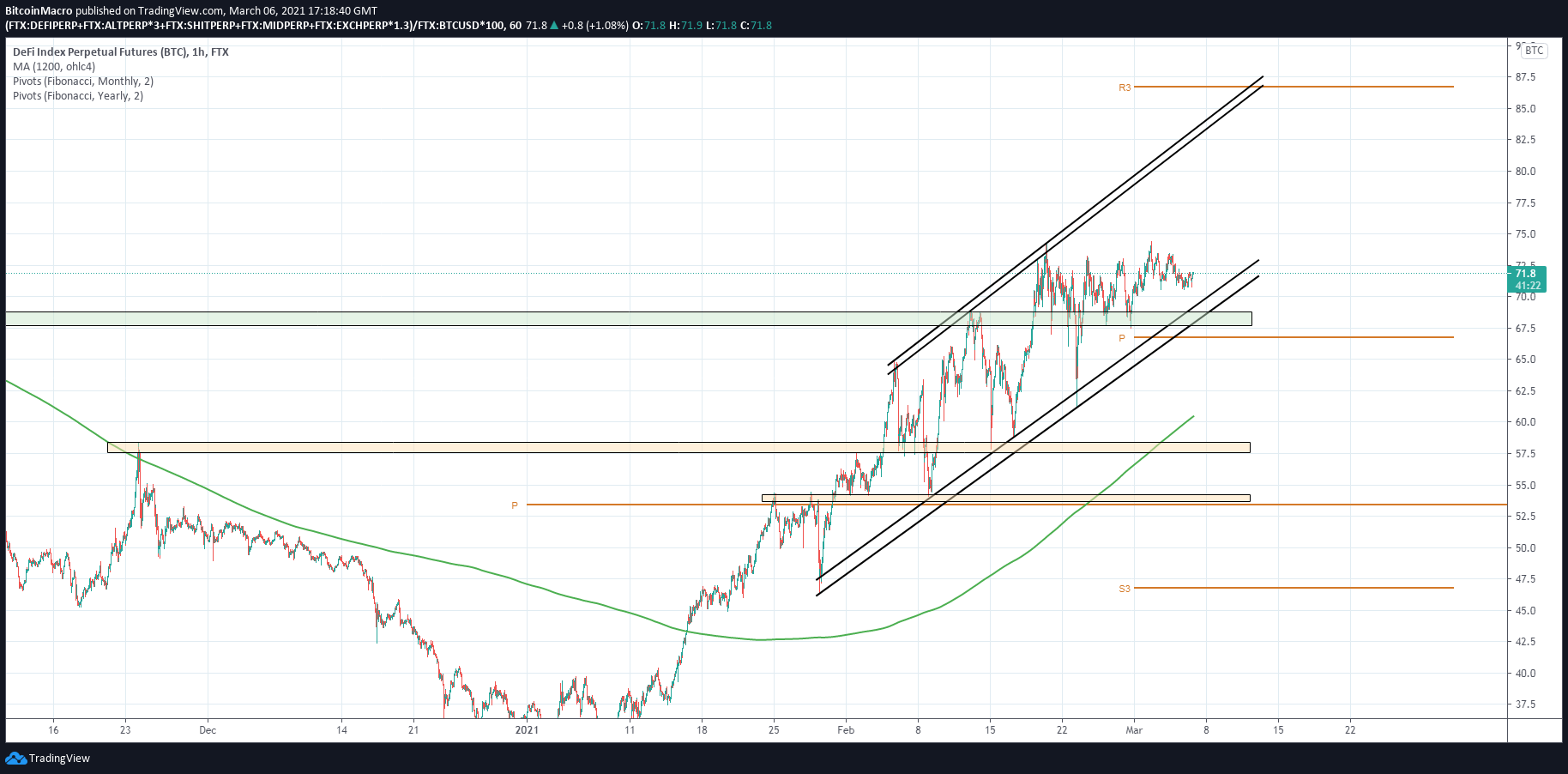Click the +0.8 (+1.08%) change value
Image resolution: width=1568 pixels, height=774 pixels.
[x=595, y=26]
